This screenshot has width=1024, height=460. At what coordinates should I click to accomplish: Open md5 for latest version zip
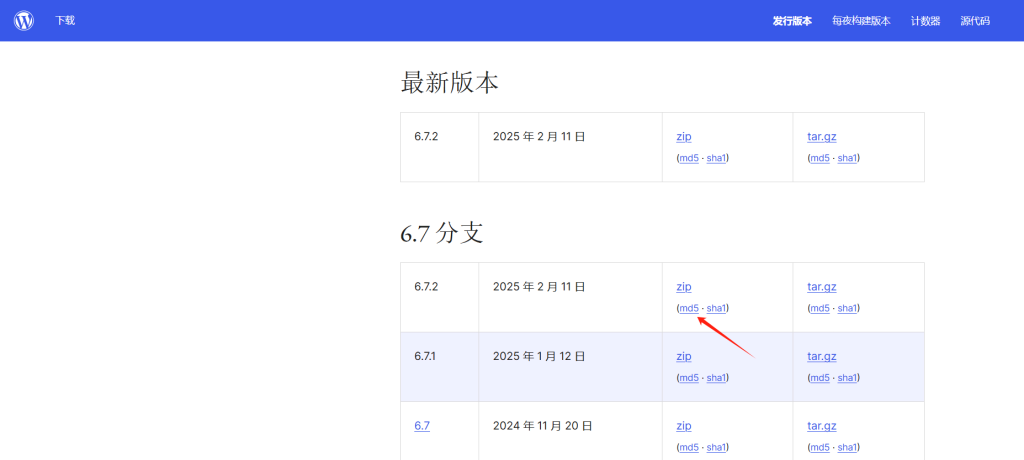coord(689,158)
